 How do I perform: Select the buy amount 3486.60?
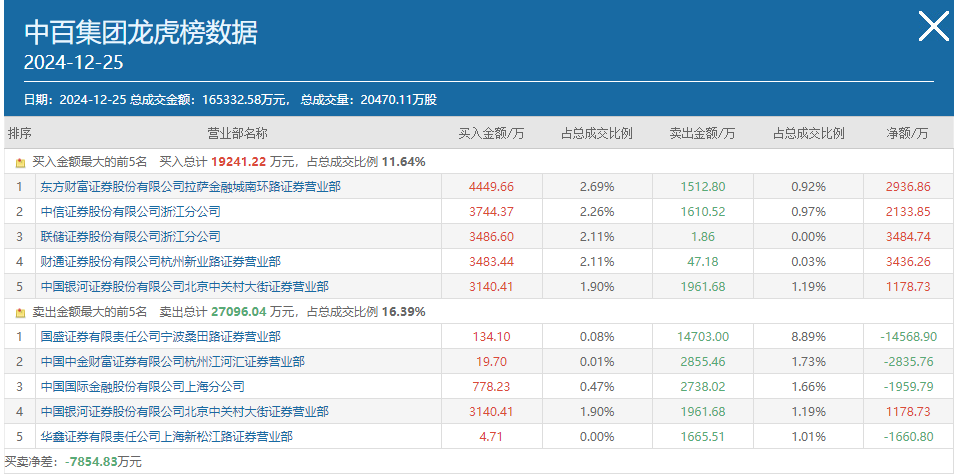(491, 237)
